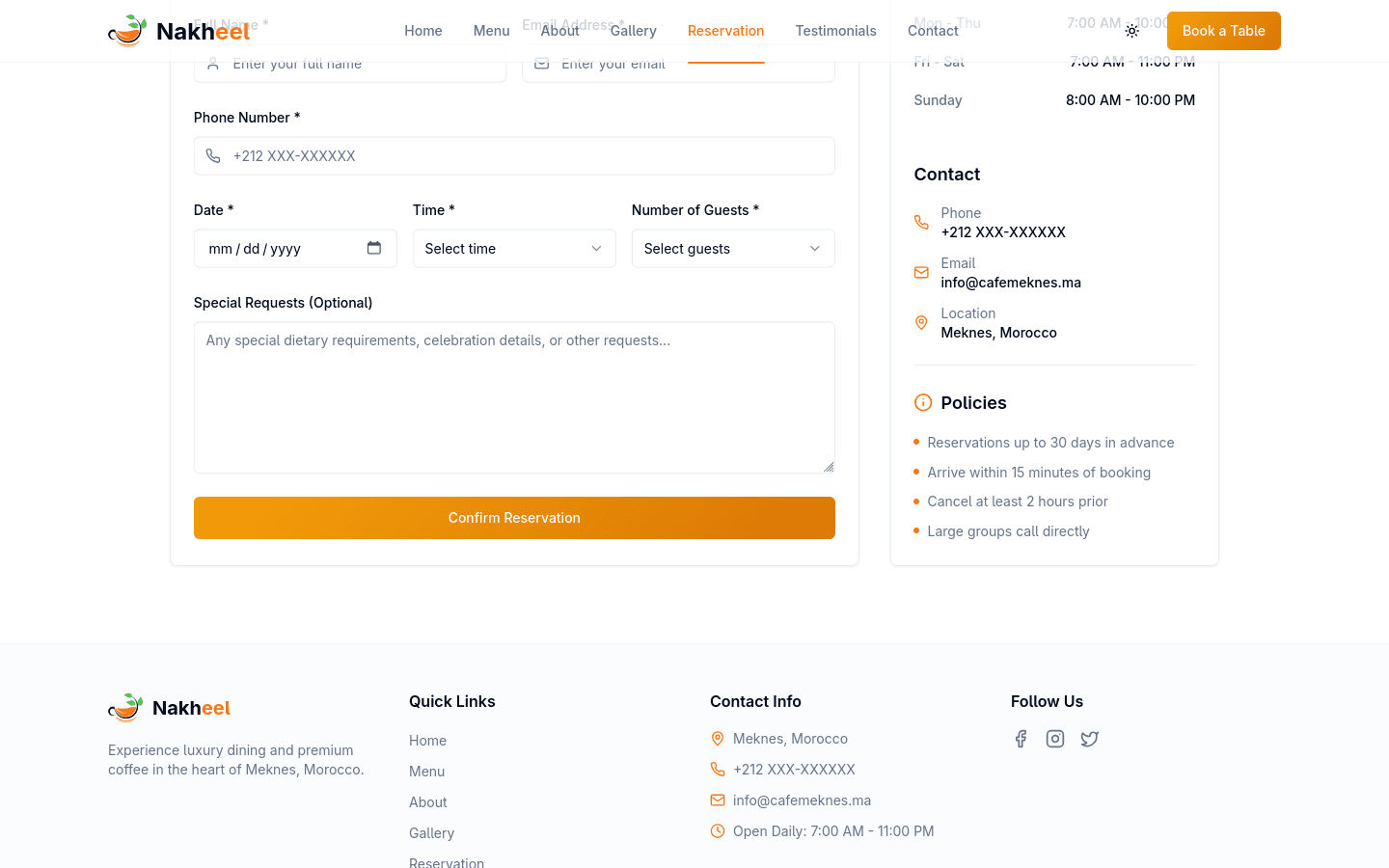The image size is (1389, 868).
Task: Click the footer clock icon
Action: [x=718, y=831]
